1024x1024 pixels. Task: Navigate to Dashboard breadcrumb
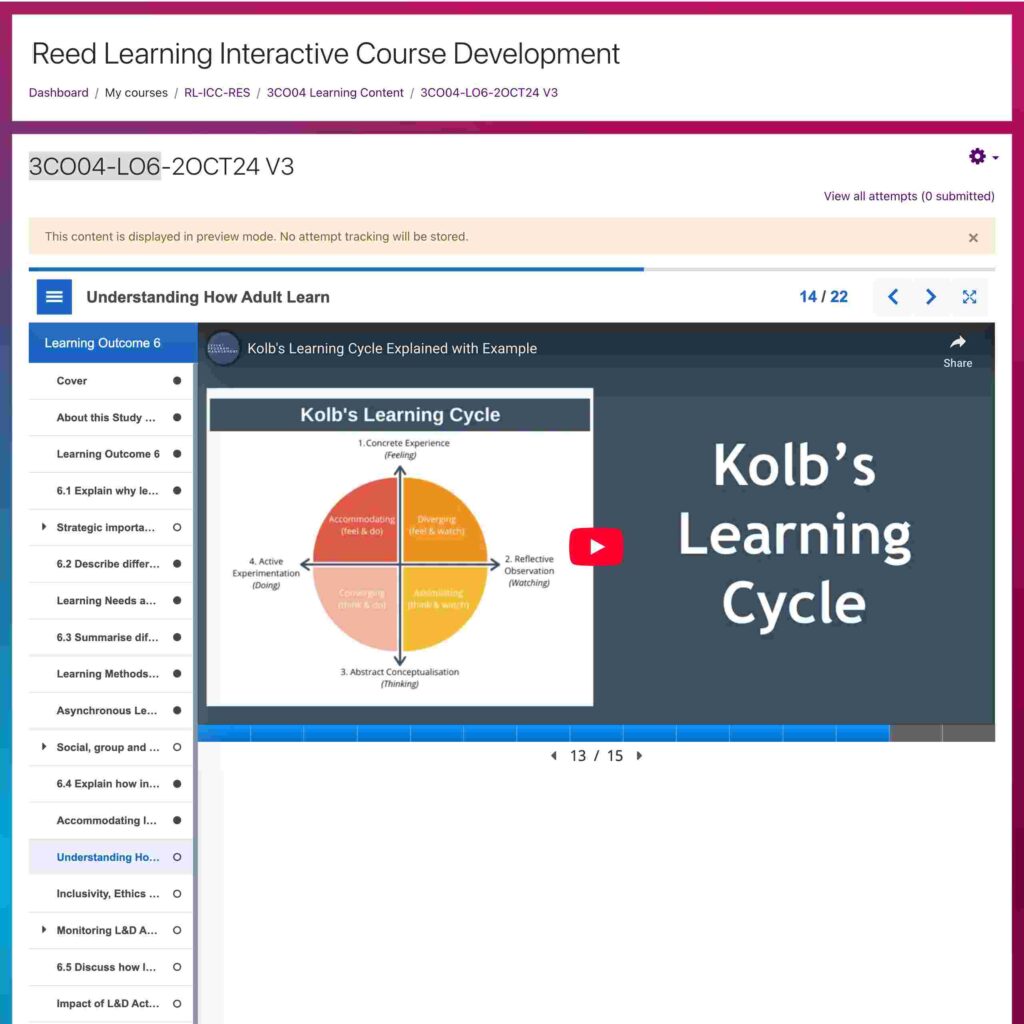[x=58, y=93]
